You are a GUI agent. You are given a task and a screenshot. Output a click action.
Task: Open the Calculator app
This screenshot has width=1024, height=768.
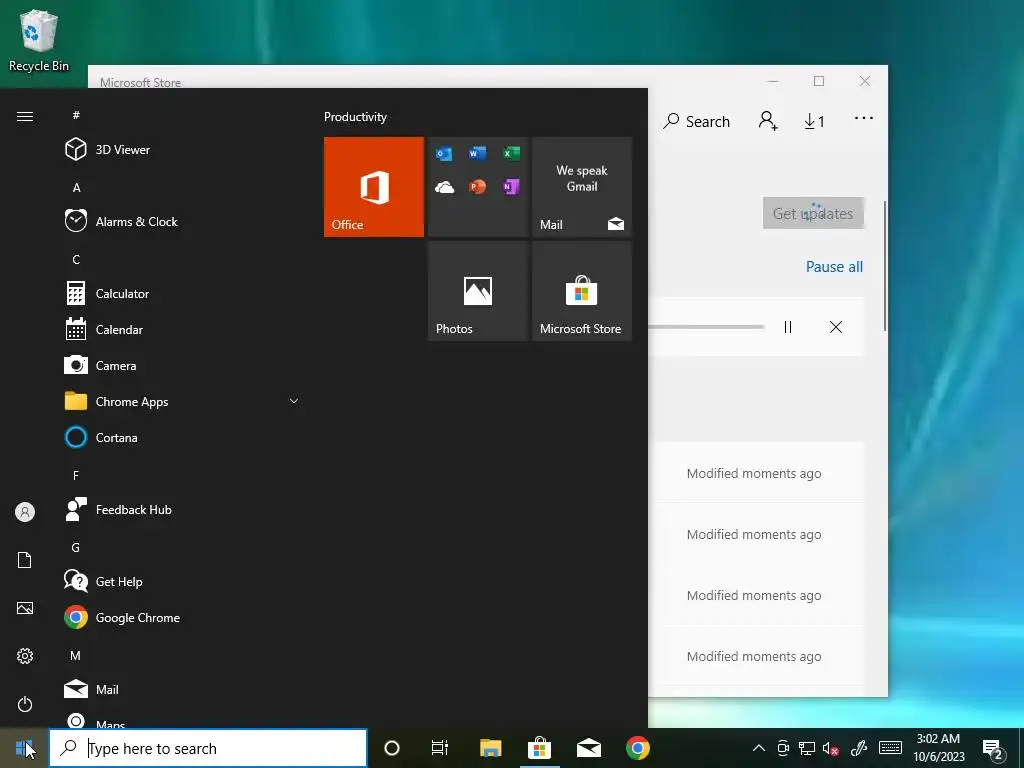click(182, 294)
